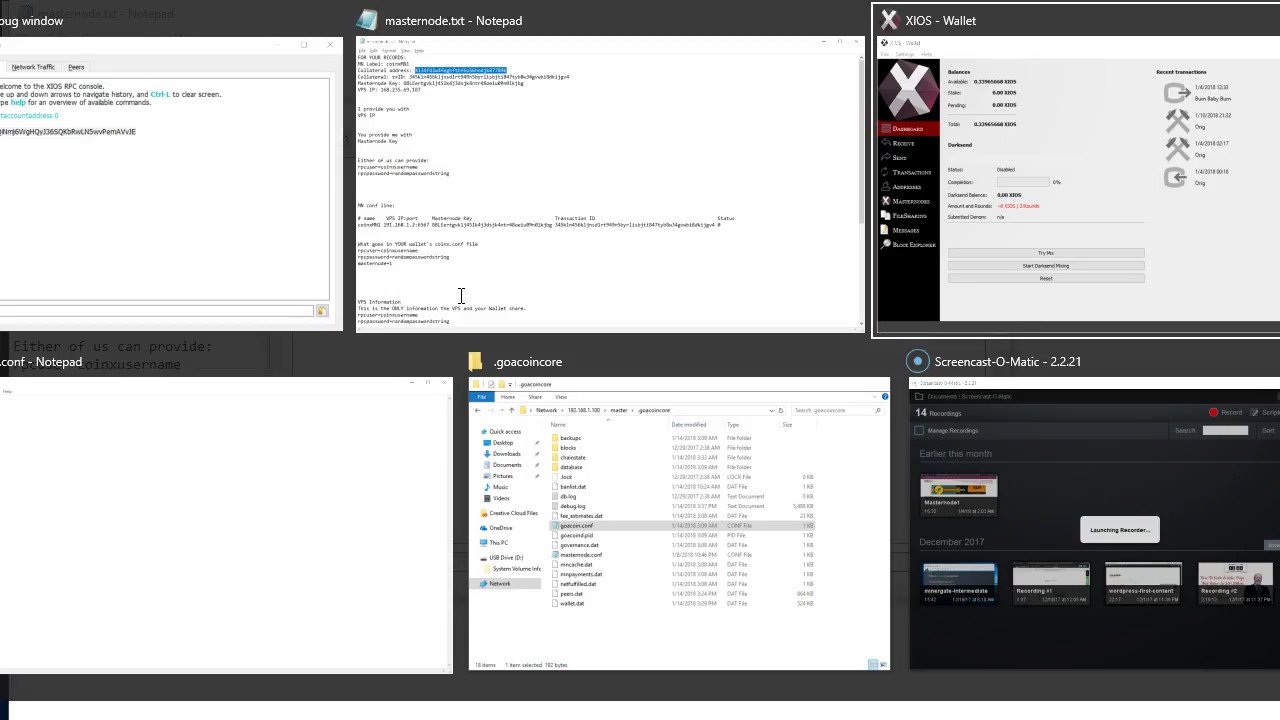Open the wordpress-first-content recording thumbnail
The width and height of the screenshot is (1280, 720).
(1142, 583)
